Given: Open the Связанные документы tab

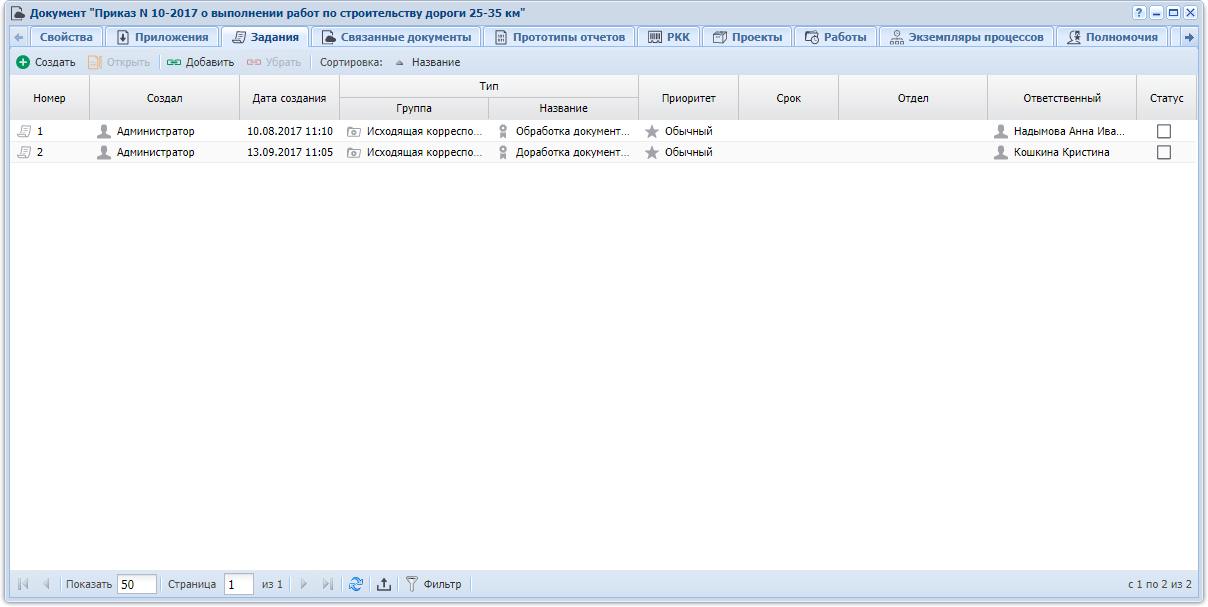Looking at the screenshot, I should pos(396,37).
